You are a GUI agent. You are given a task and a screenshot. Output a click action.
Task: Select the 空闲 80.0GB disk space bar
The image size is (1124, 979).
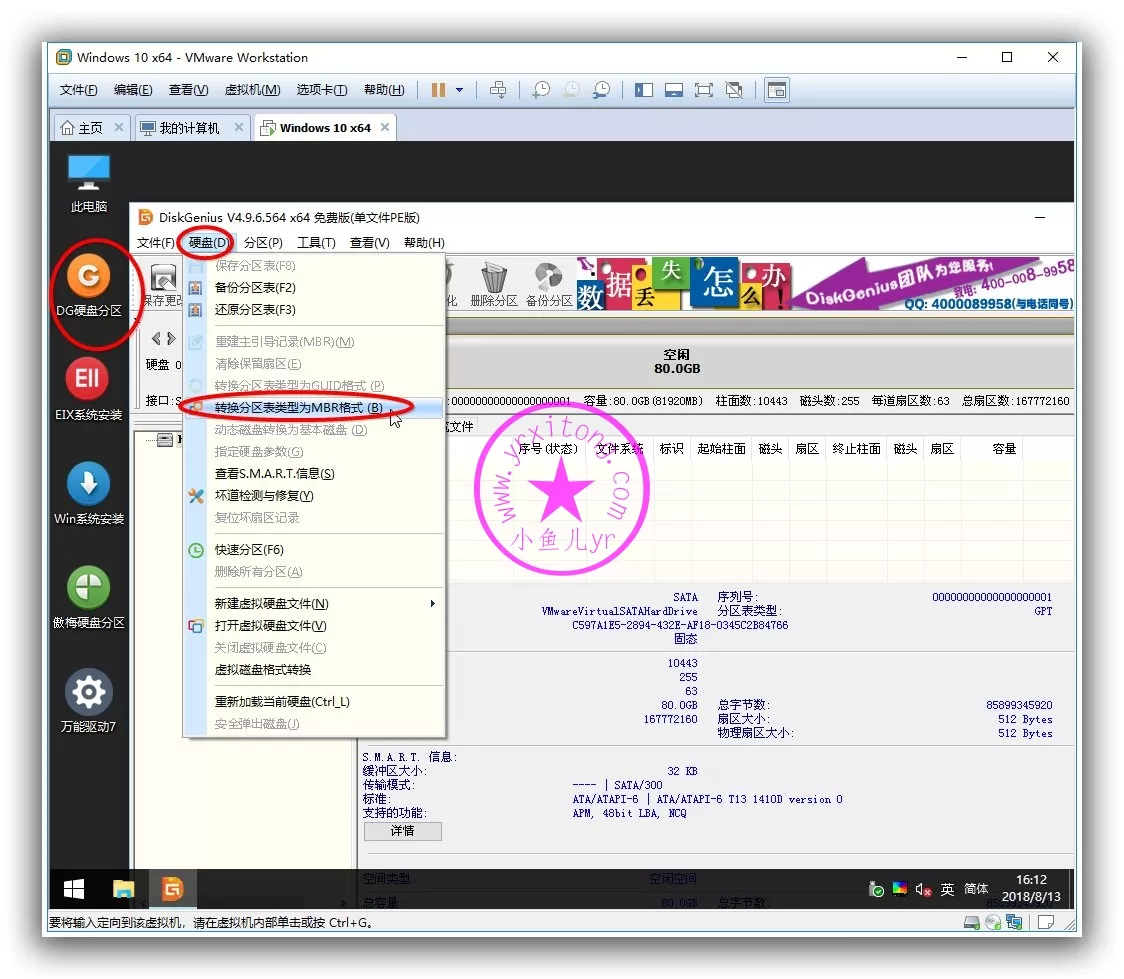759,362
